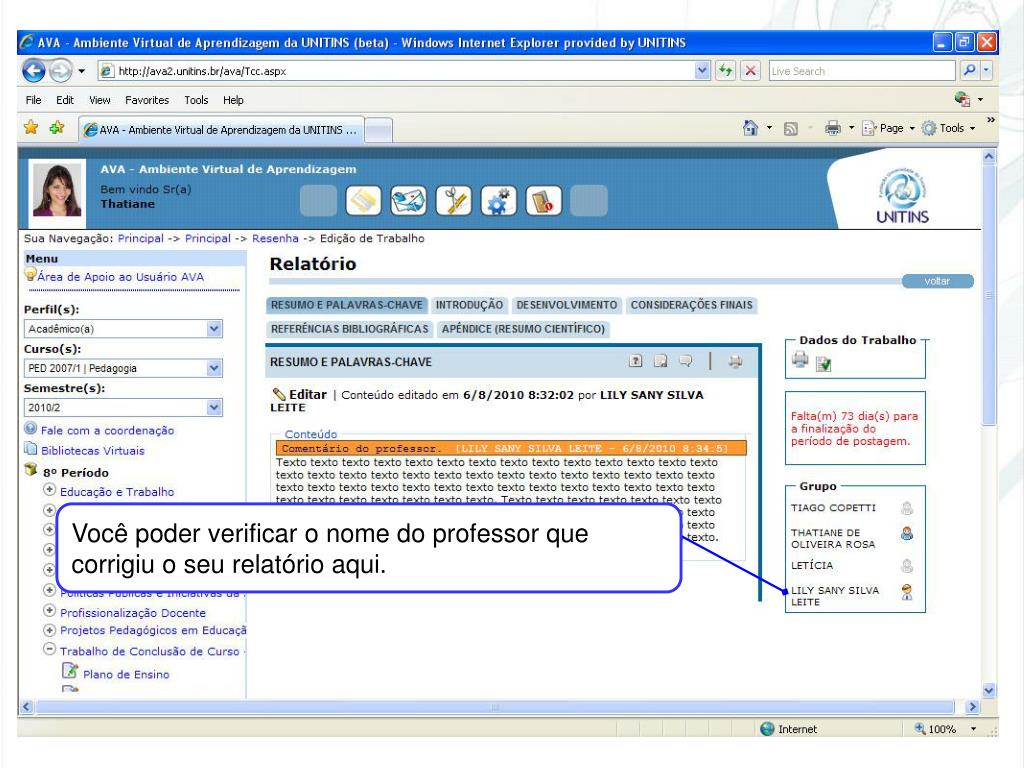Click printer icon under Dados do Trabalho
This screenshot has width=1024, height=768.
[800, 360]
